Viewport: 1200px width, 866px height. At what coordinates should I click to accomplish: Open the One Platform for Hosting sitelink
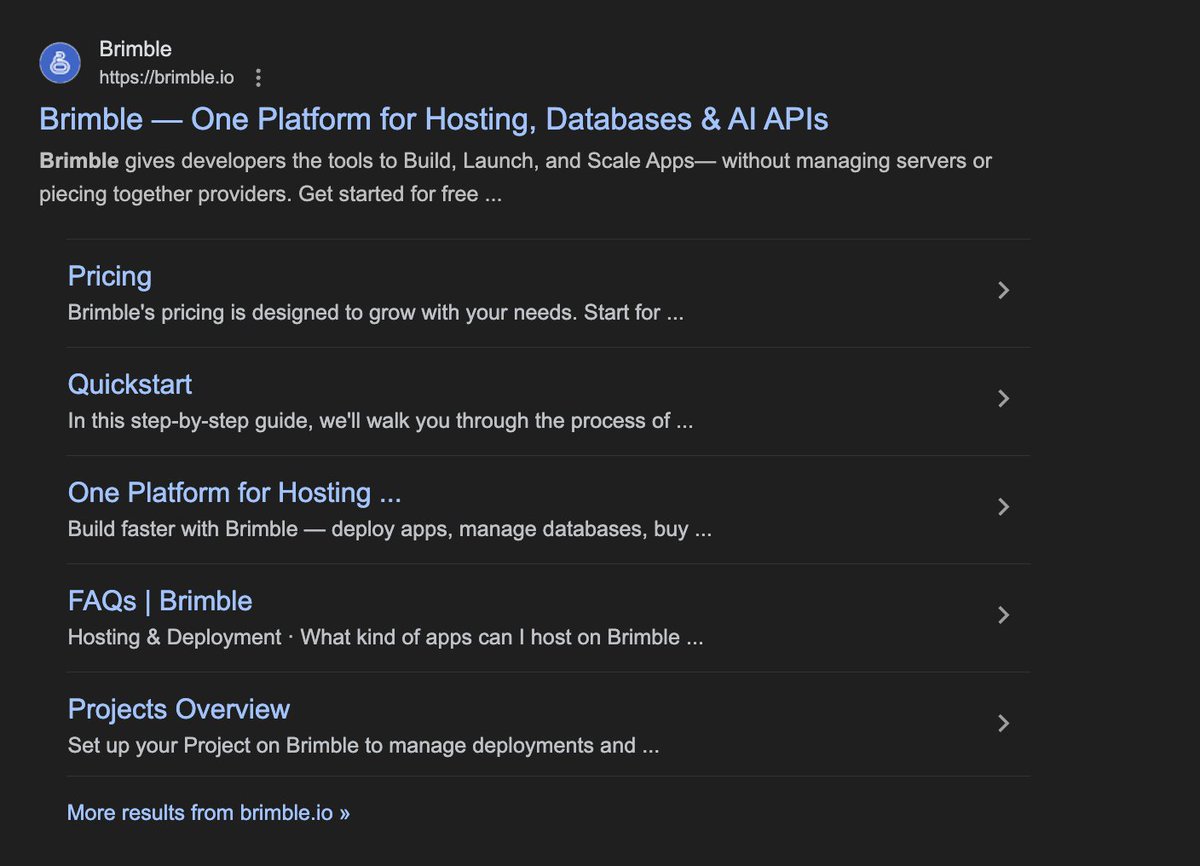click(235, 493)
